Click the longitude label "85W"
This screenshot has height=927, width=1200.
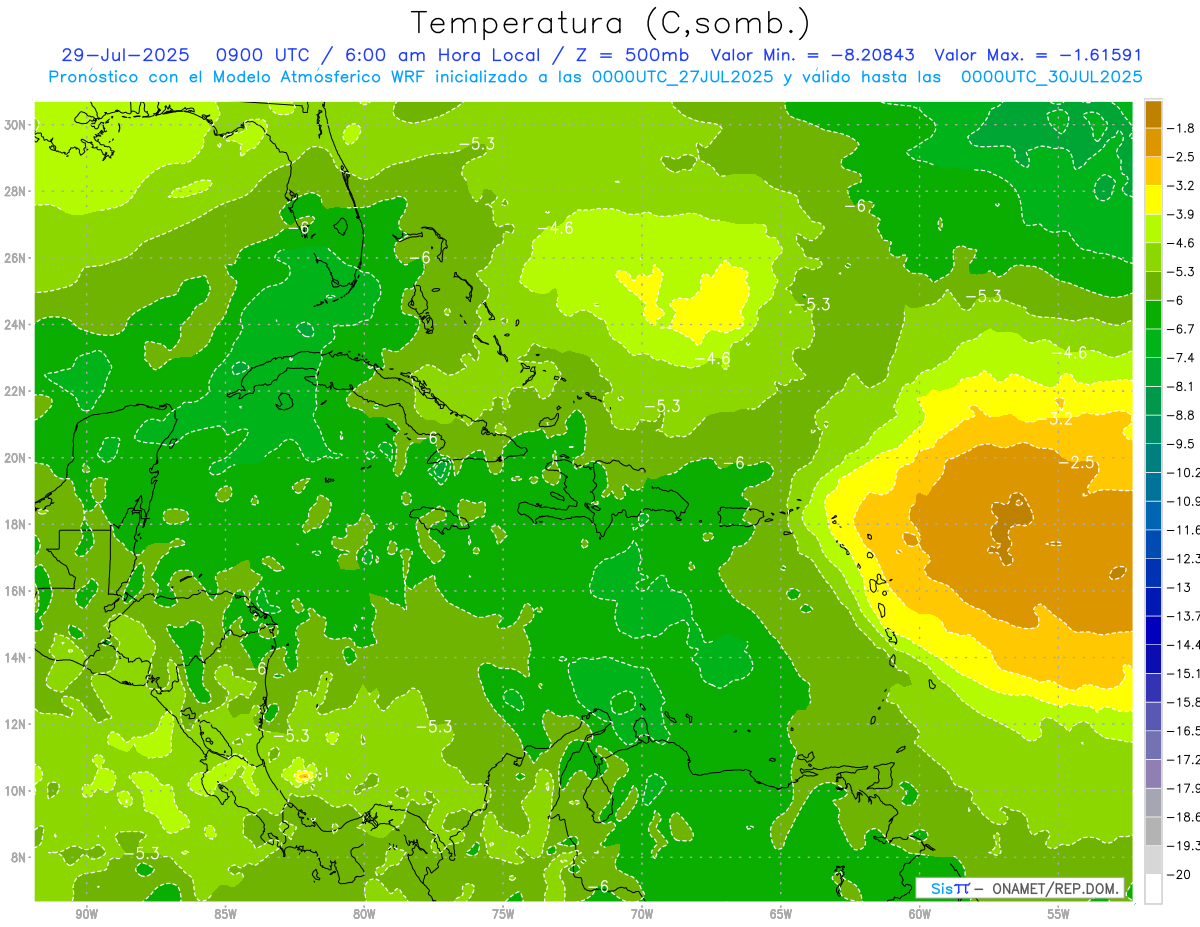[225, 914]
